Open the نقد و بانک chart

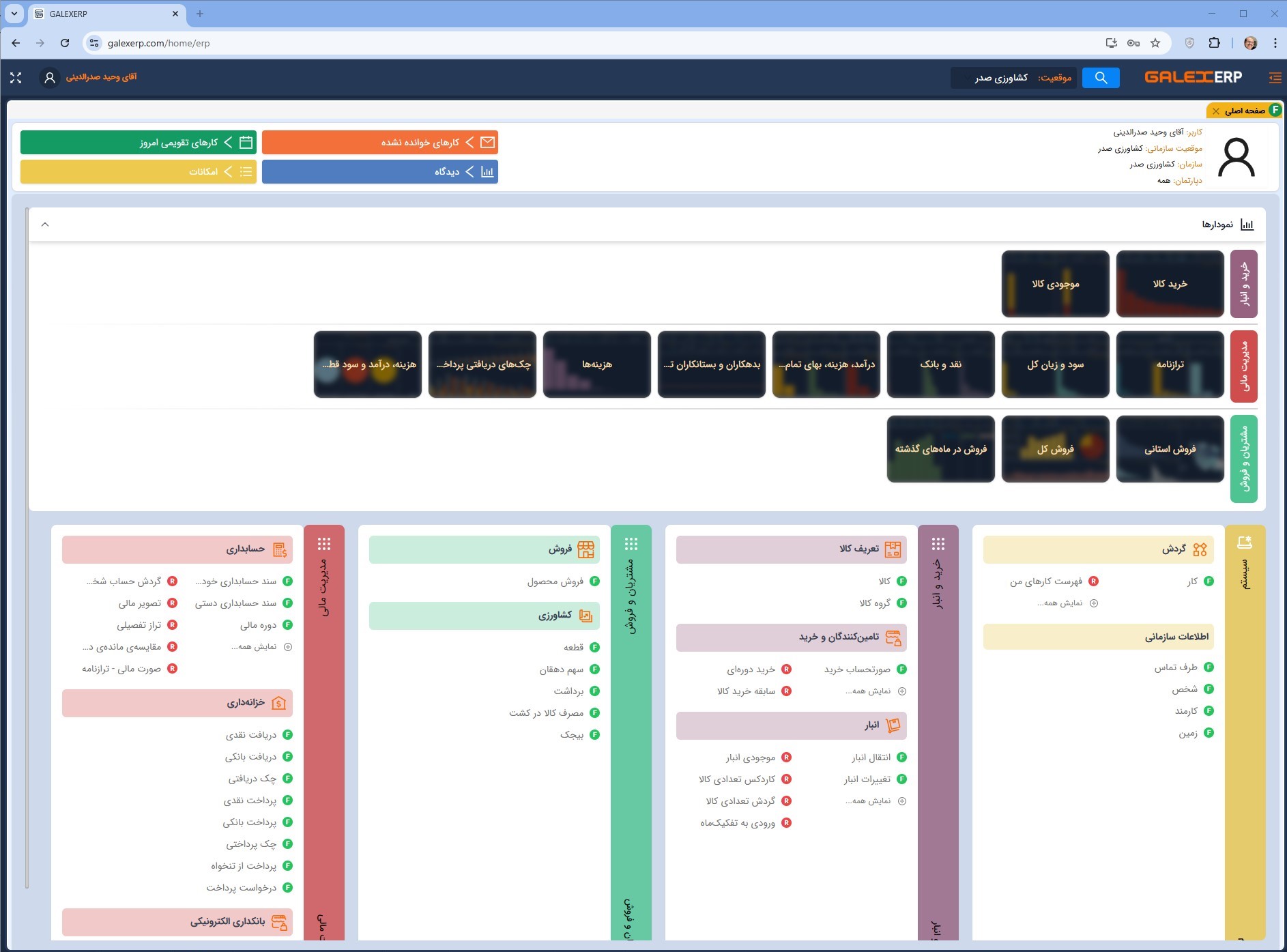pos(941,364)
